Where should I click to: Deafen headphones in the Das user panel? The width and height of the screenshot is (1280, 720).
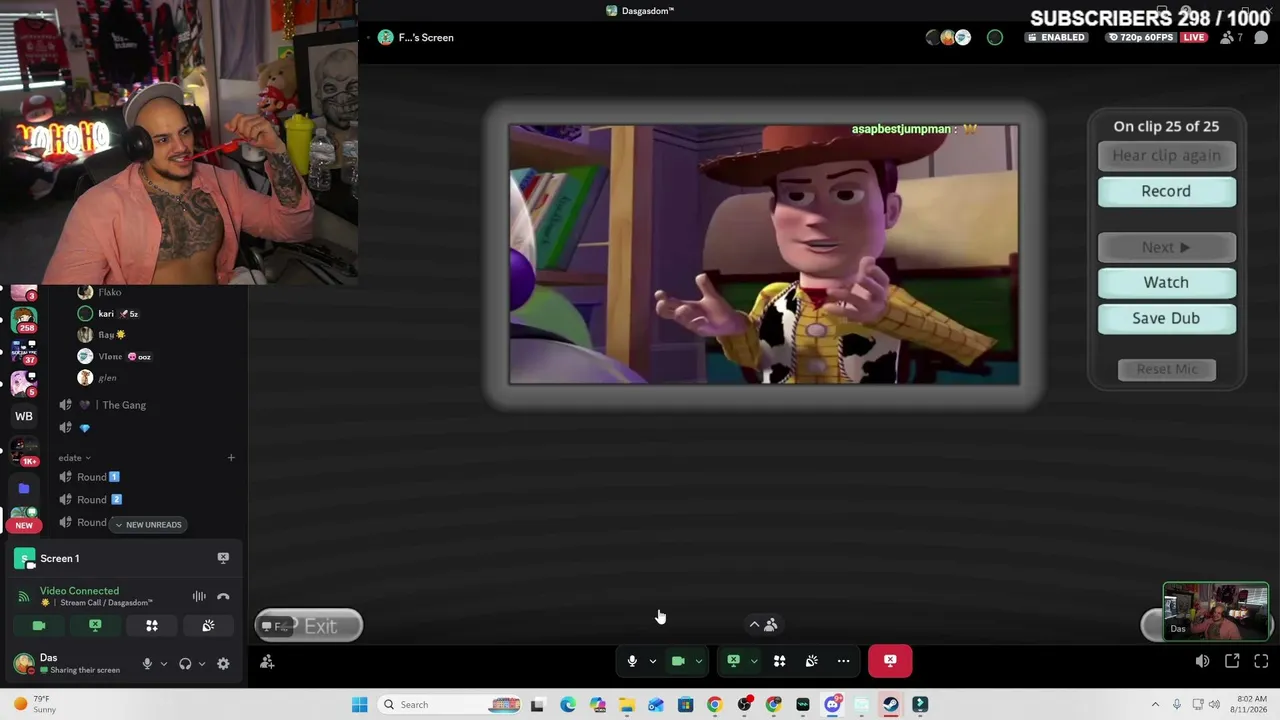pos(185,664)
